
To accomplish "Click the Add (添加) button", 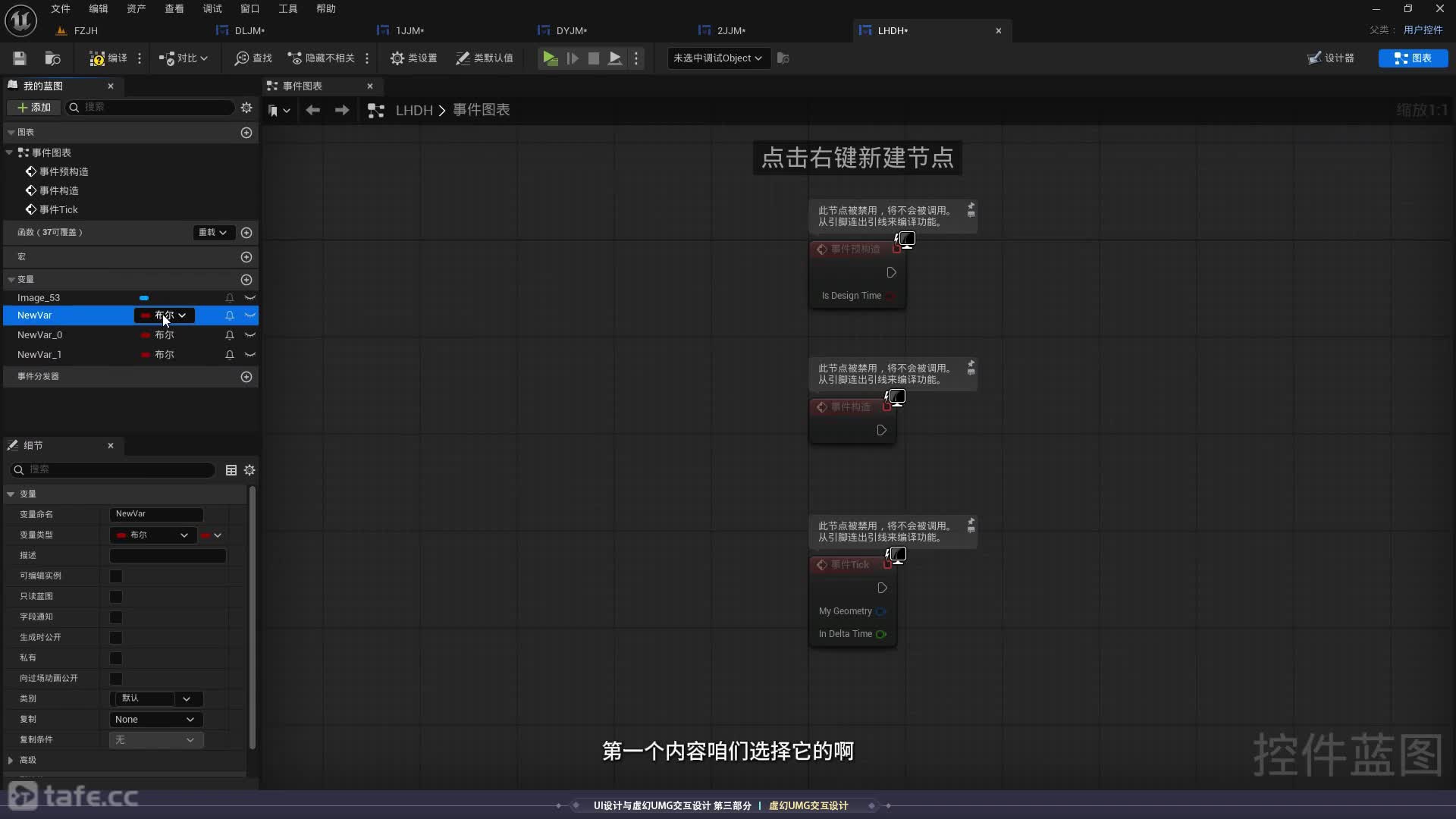I will [33, 108].
